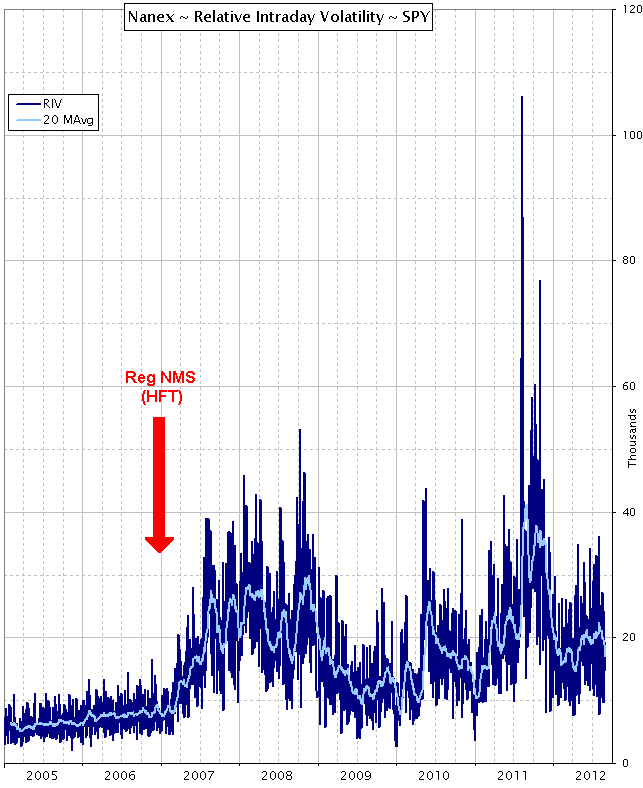Click the tallest 2011 RIV spike peak
The image size is (643, 788).
click(522, 97)
